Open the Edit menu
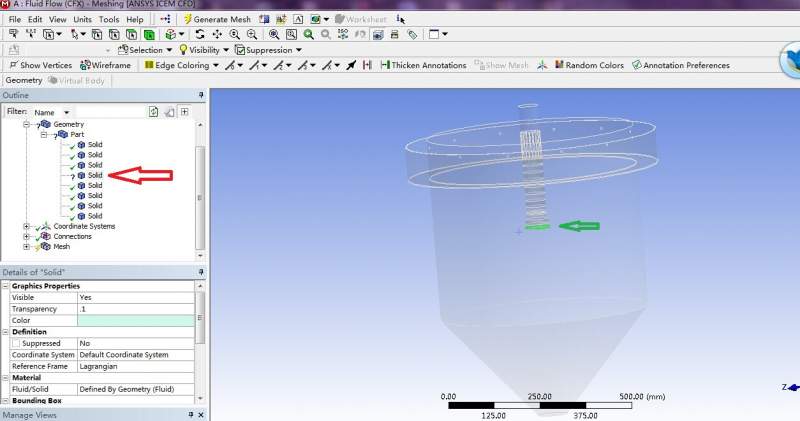Image resolution: width=800 pixels, height=421 pixels. [35, 19]
